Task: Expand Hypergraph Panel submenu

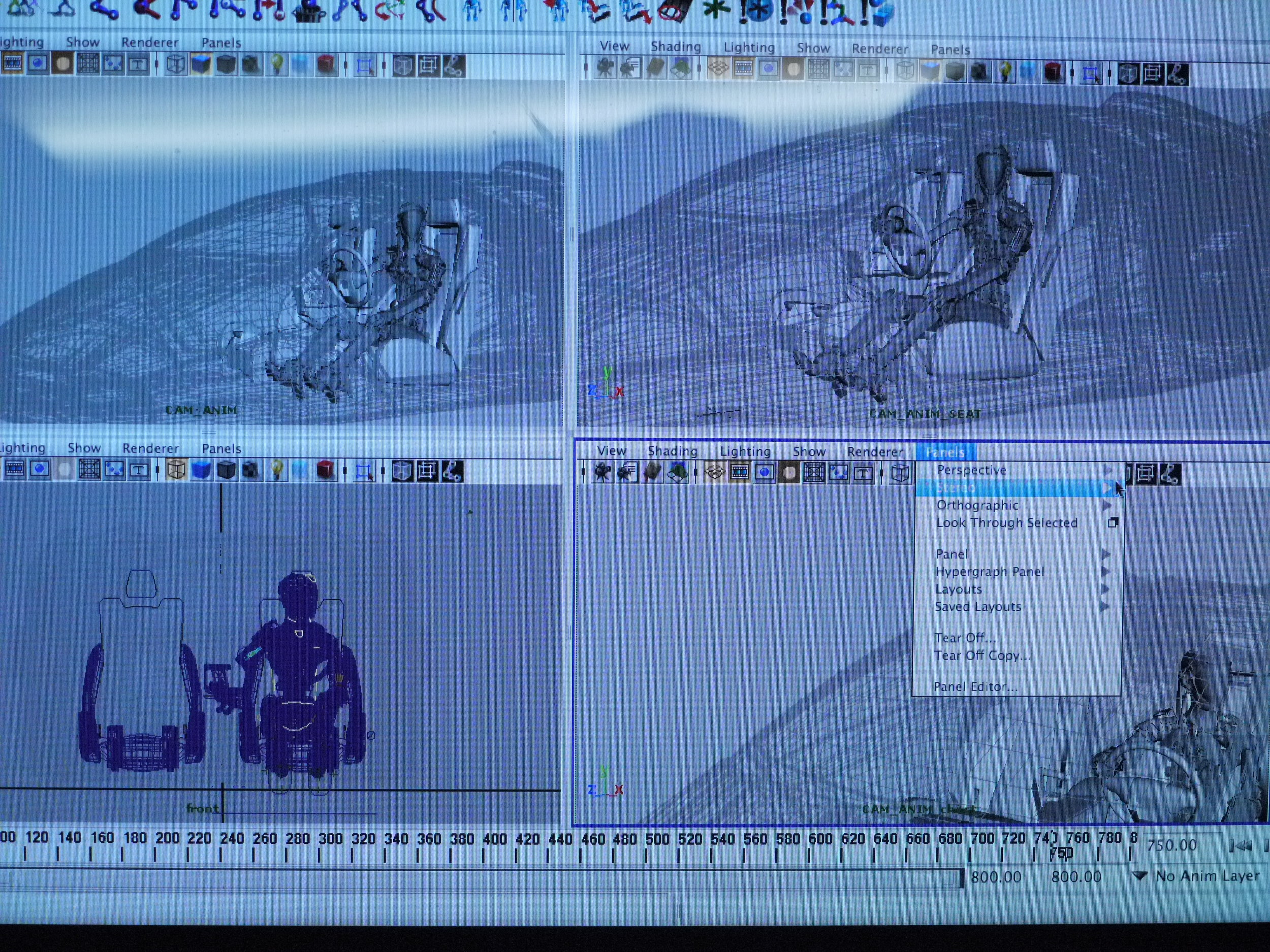Action: click(1017, 572)
